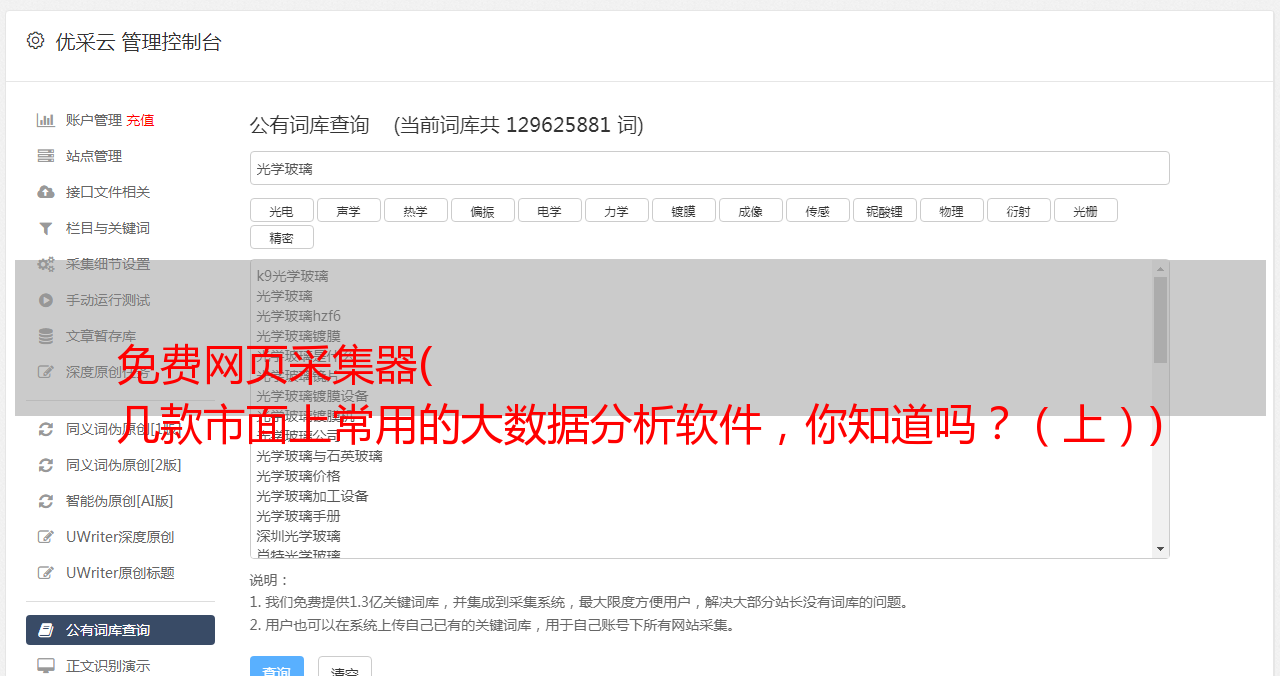Open 智能伪原创[AI版] menu item
Viewport: 1280px width, 676px height.
point(120,501)
